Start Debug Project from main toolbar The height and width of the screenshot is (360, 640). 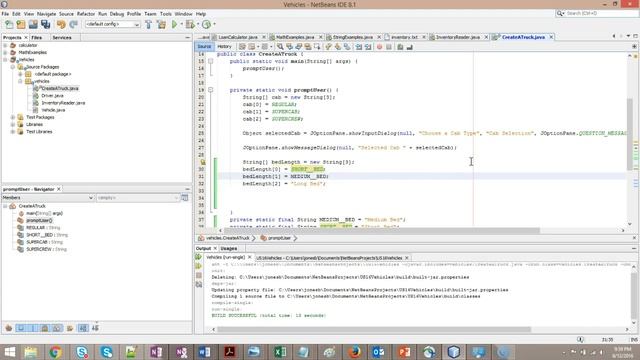coord(190,24)
